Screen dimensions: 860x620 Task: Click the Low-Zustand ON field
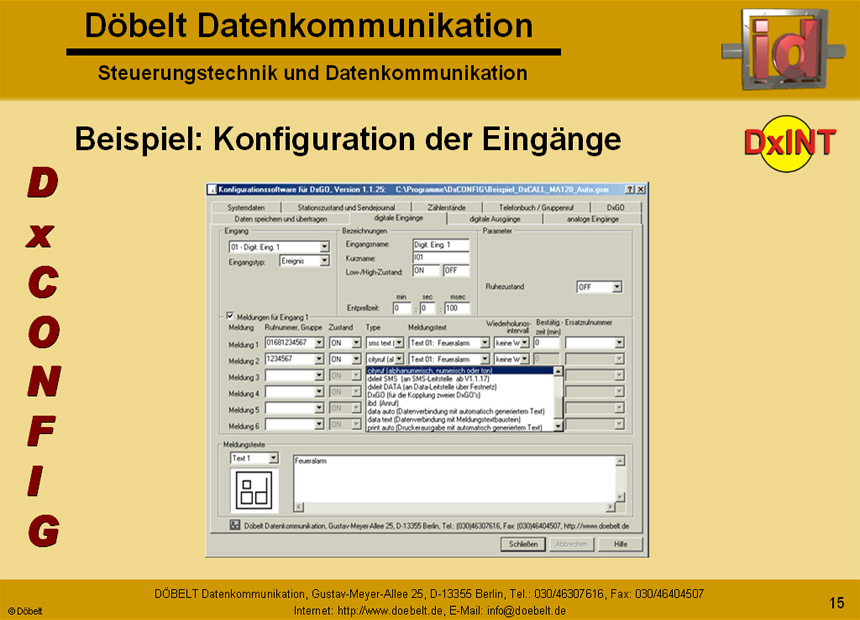coord(426,270)
